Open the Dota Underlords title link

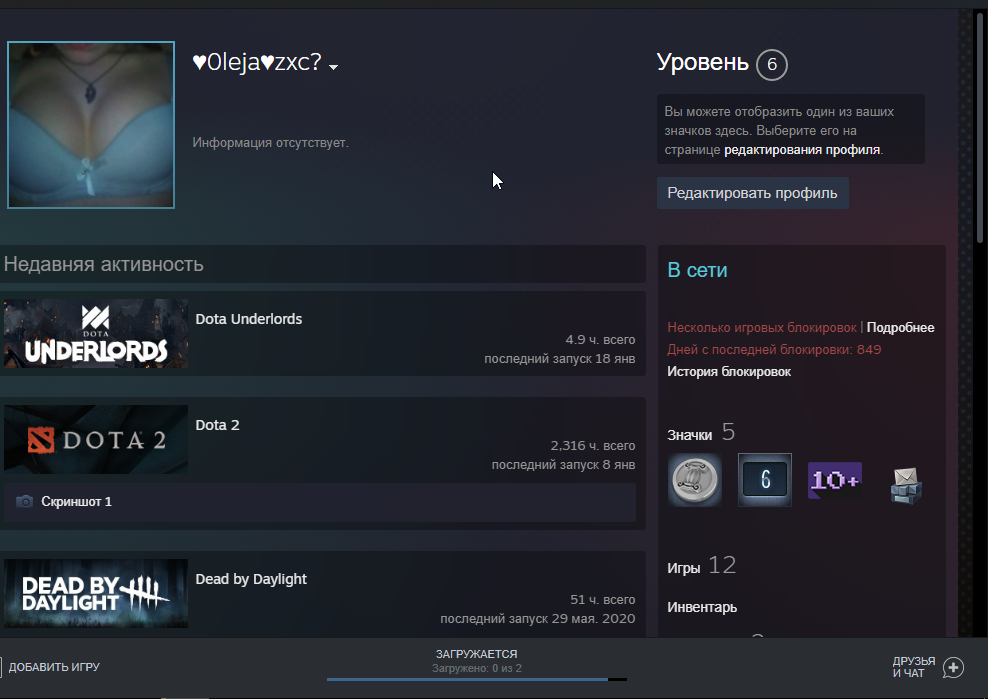coord(248,319)
